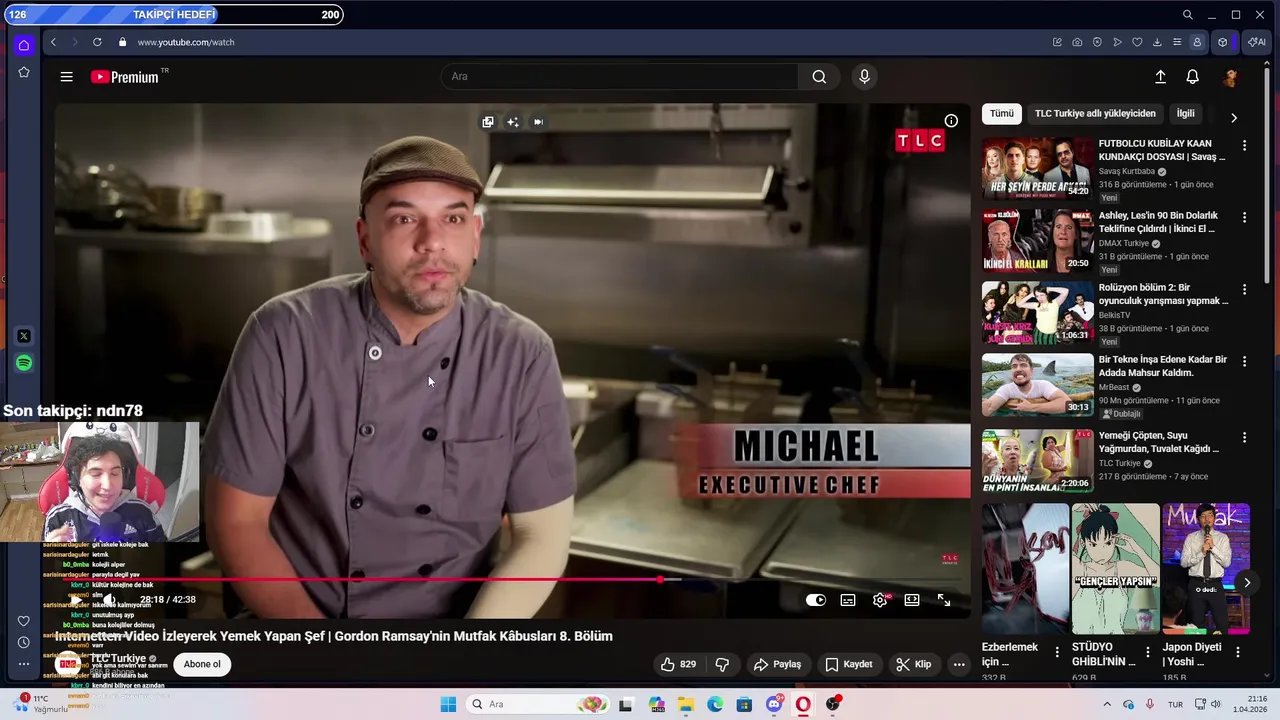Open Opera AI assistant button

(1256, 42)
